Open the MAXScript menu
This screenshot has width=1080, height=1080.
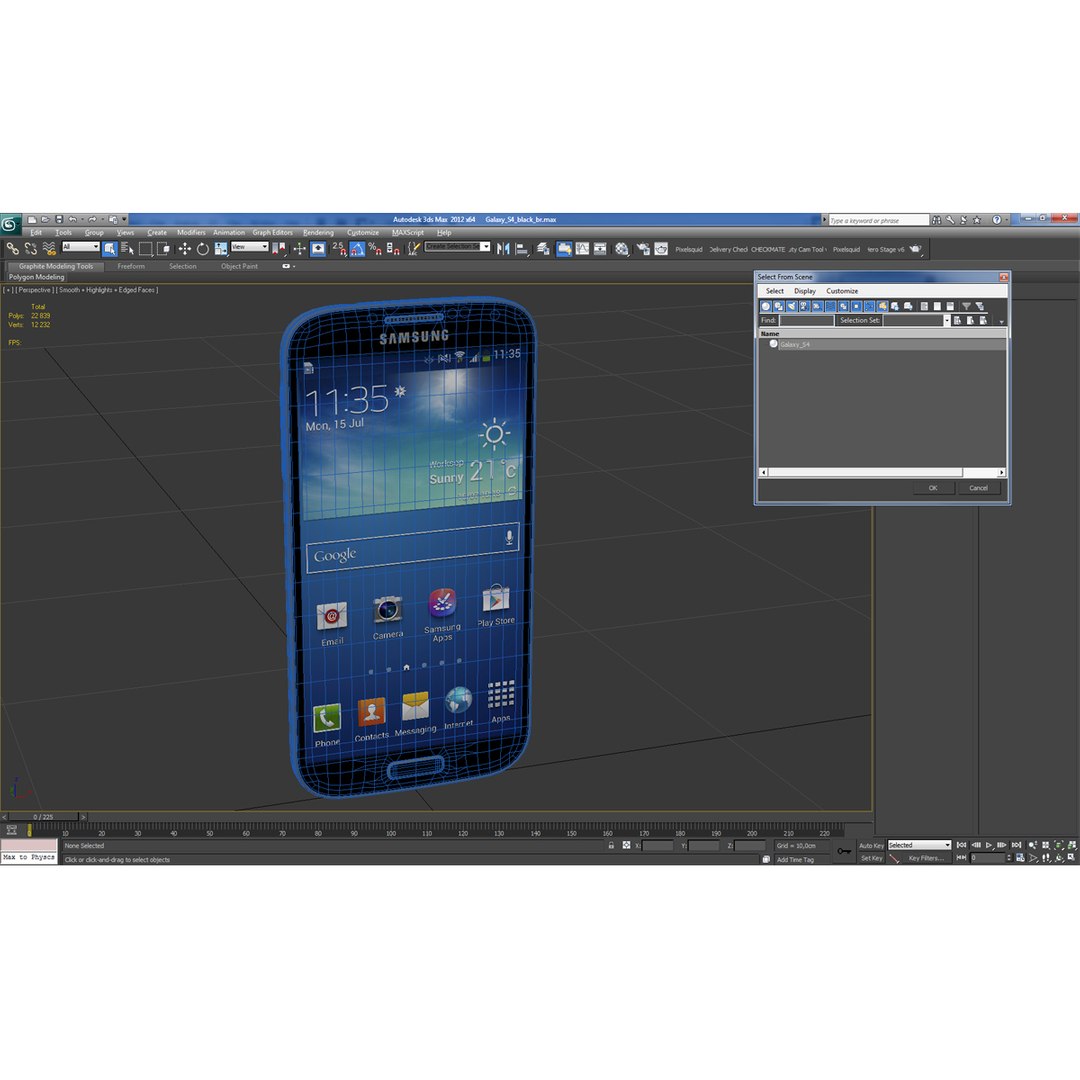pos(408,233)
